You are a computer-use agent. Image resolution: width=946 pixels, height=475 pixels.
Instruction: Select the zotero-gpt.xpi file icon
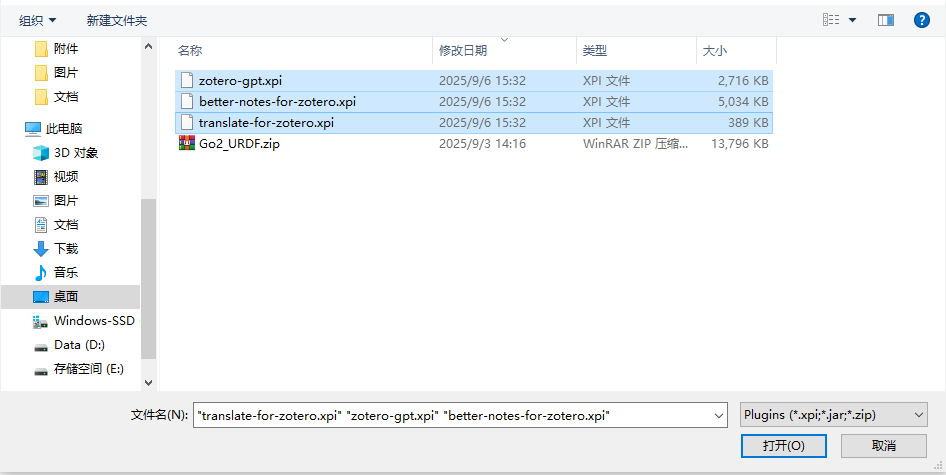click(187, 80)
